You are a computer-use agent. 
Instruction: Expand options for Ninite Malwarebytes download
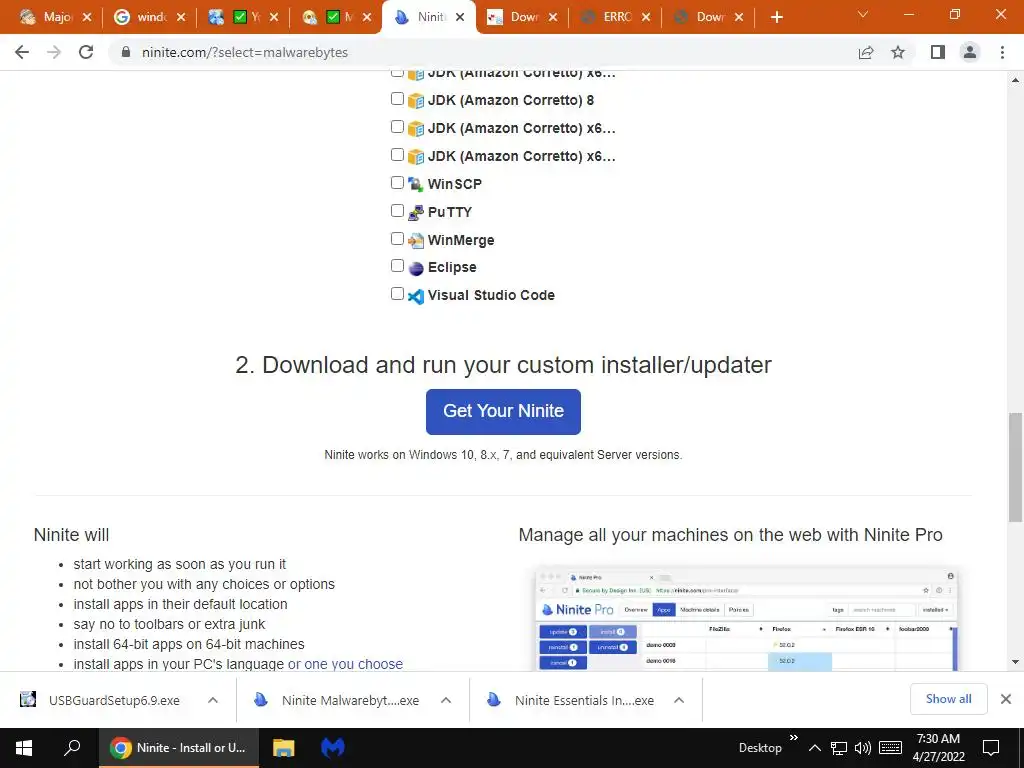point(446,700)
